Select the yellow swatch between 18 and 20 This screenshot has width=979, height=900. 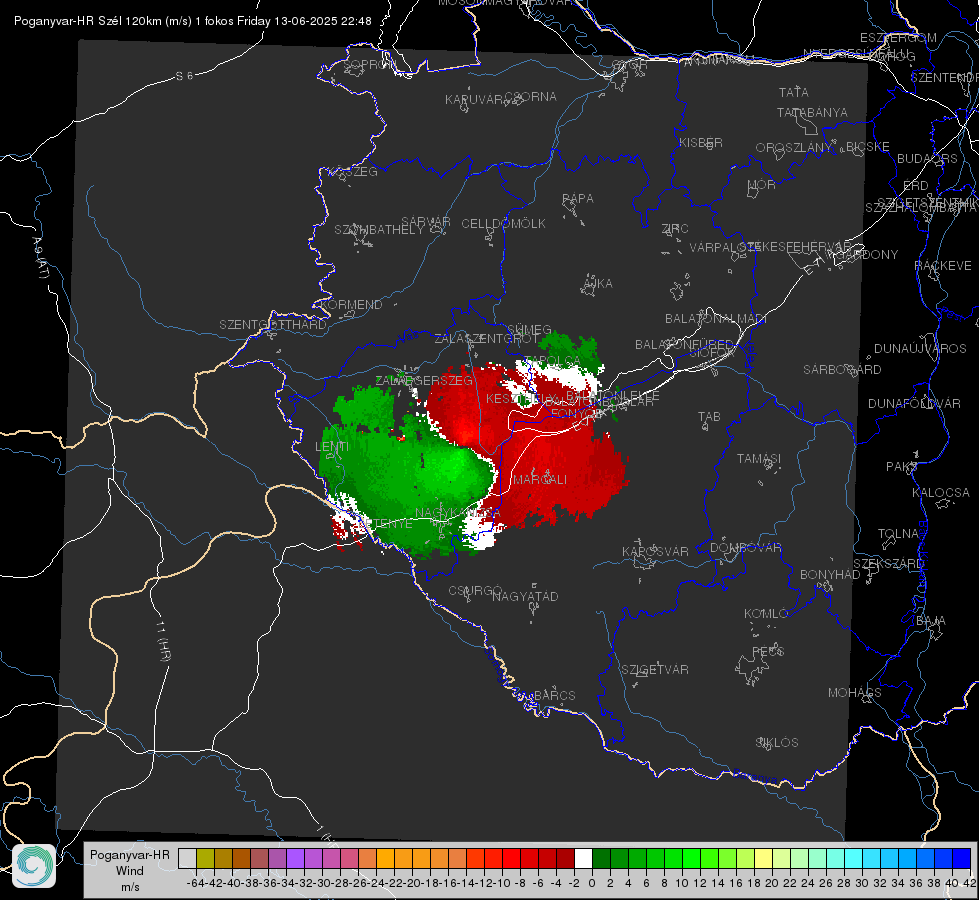[x=763, y=859]
